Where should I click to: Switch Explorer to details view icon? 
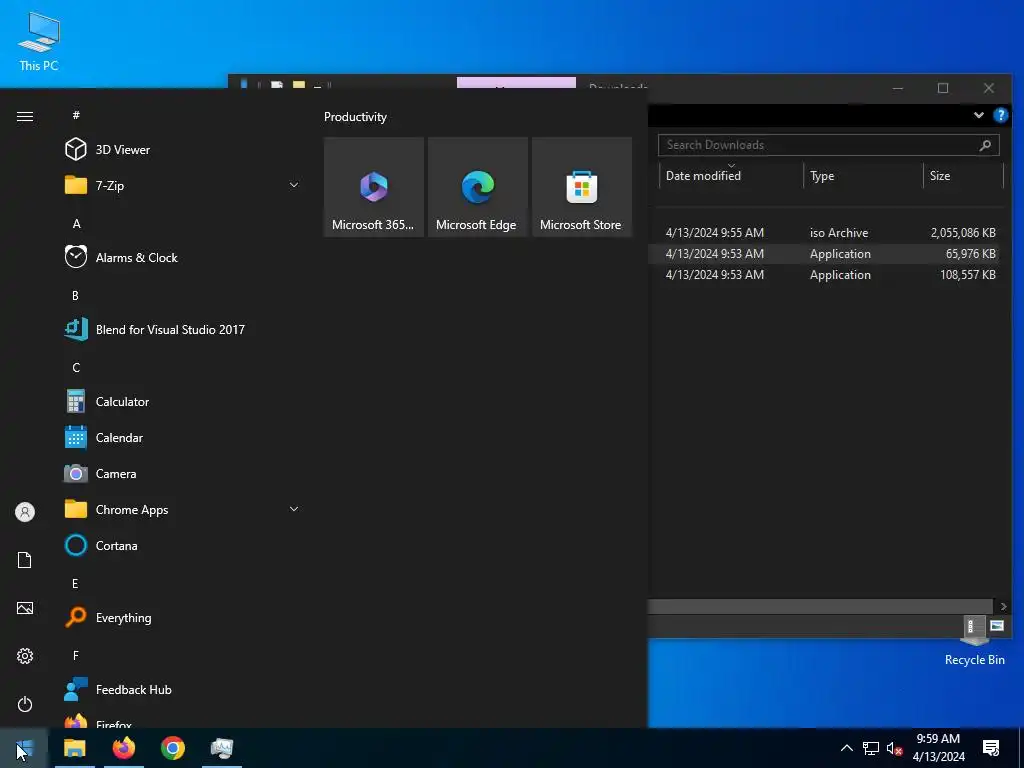click(971, 626)
